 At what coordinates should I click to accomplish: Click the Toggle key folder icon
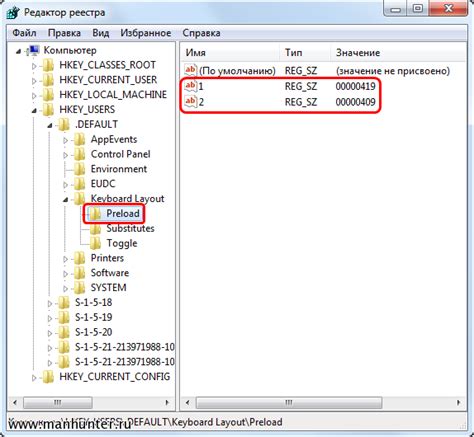point(95,243)
